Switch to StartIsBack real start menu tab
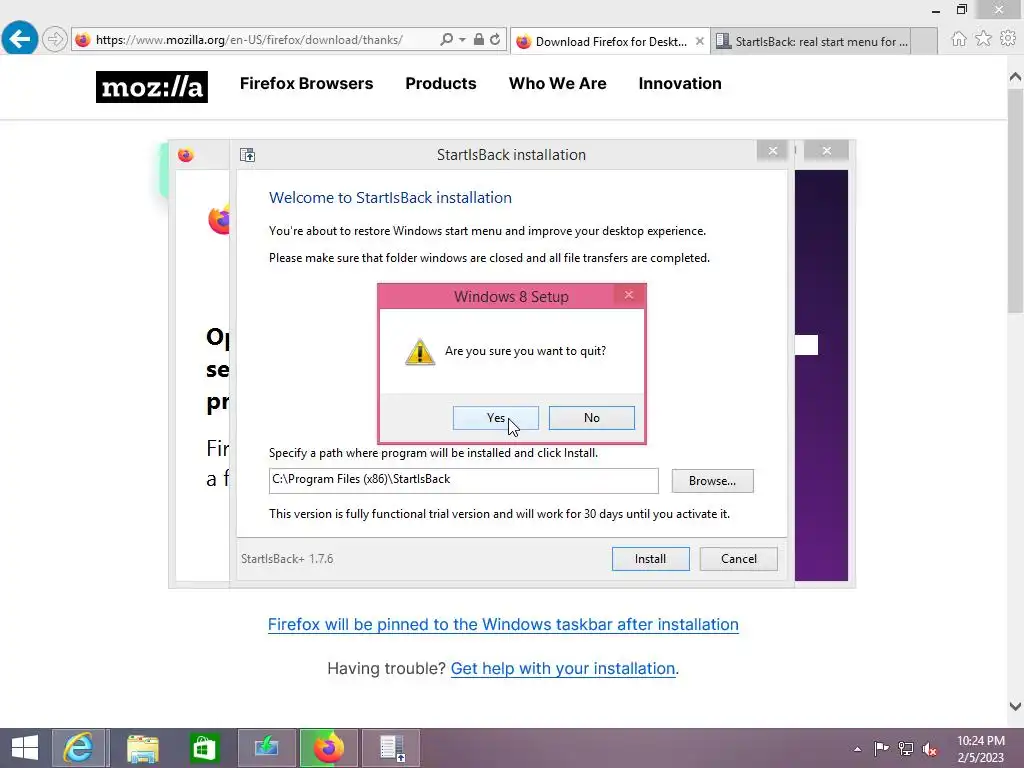Image resolution: width=1024 pixels, height=768 pixels. tap(811, 41)
